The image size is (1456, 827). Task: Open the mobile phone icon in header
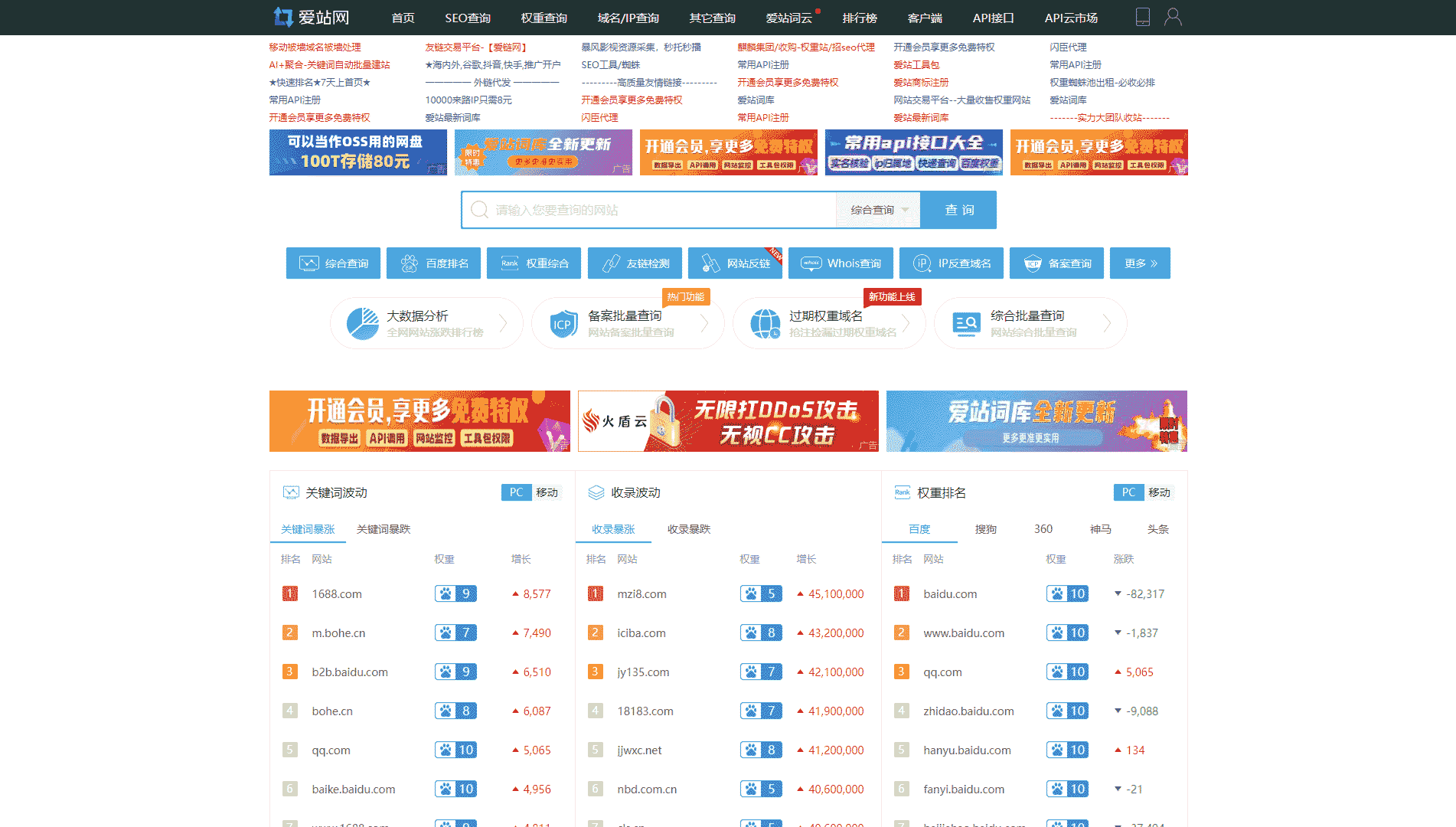pos(1142,17)
